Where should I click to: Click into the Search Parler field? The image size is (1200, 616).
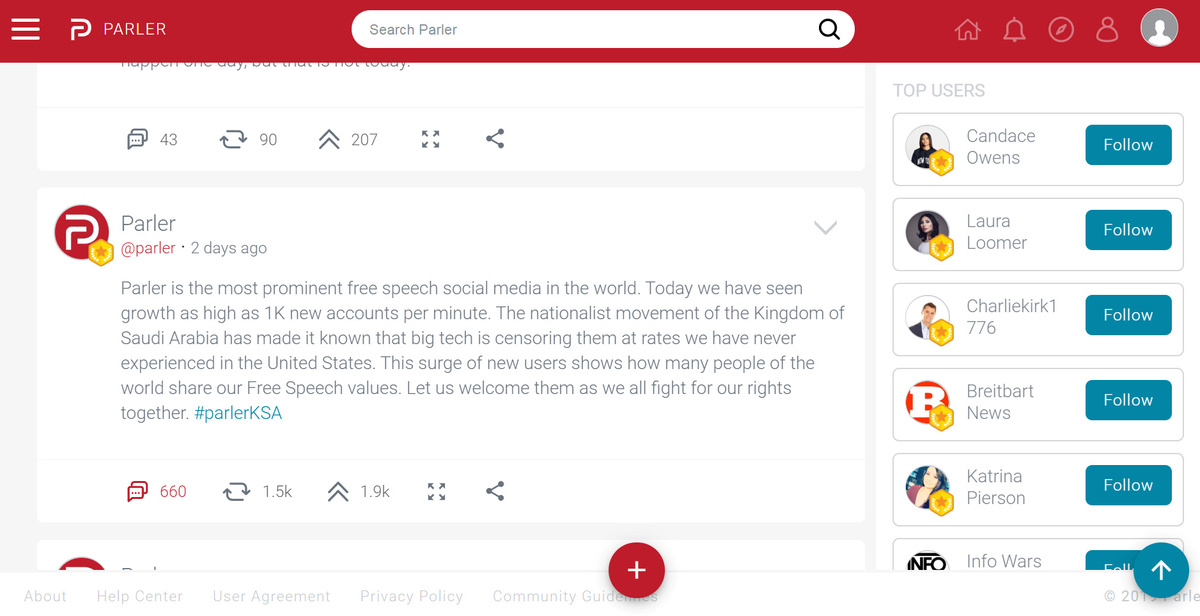[x=580, y=29]
